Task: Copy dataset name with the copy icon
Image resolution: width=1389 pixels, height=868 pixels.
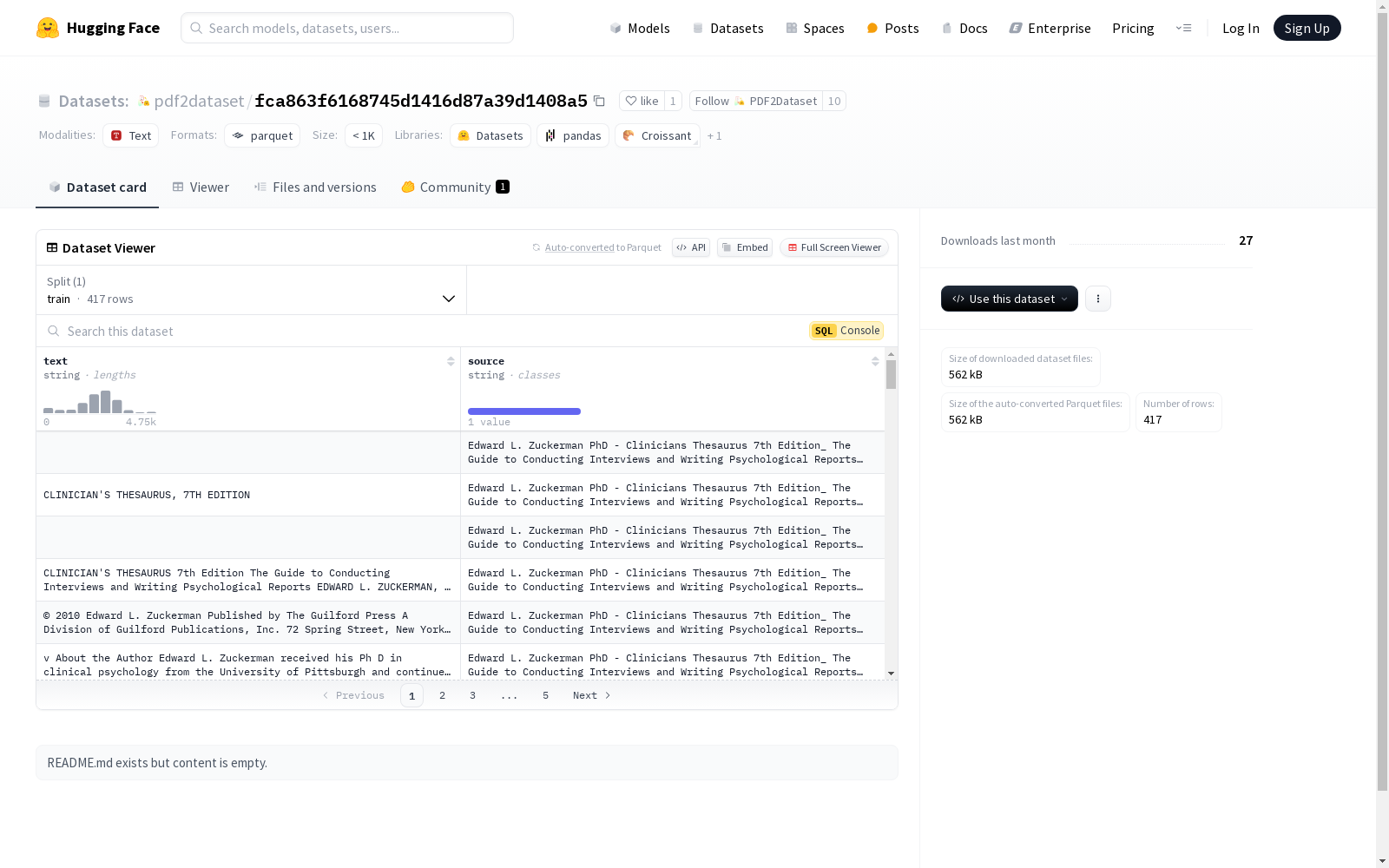Action: 599,101
